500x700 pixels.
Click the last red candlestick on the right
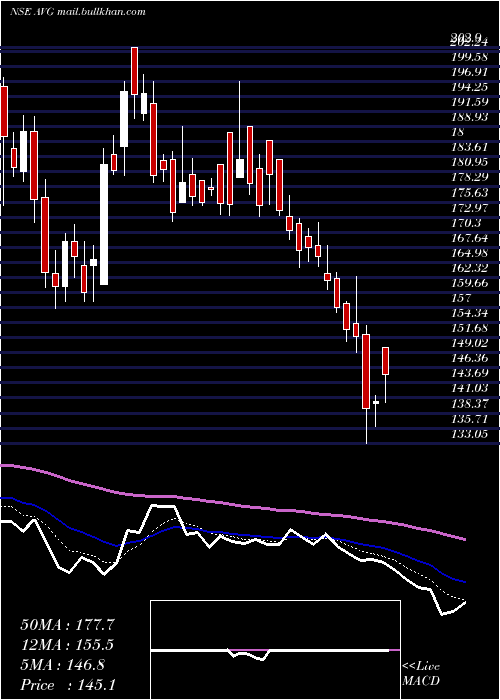[385, 361]
